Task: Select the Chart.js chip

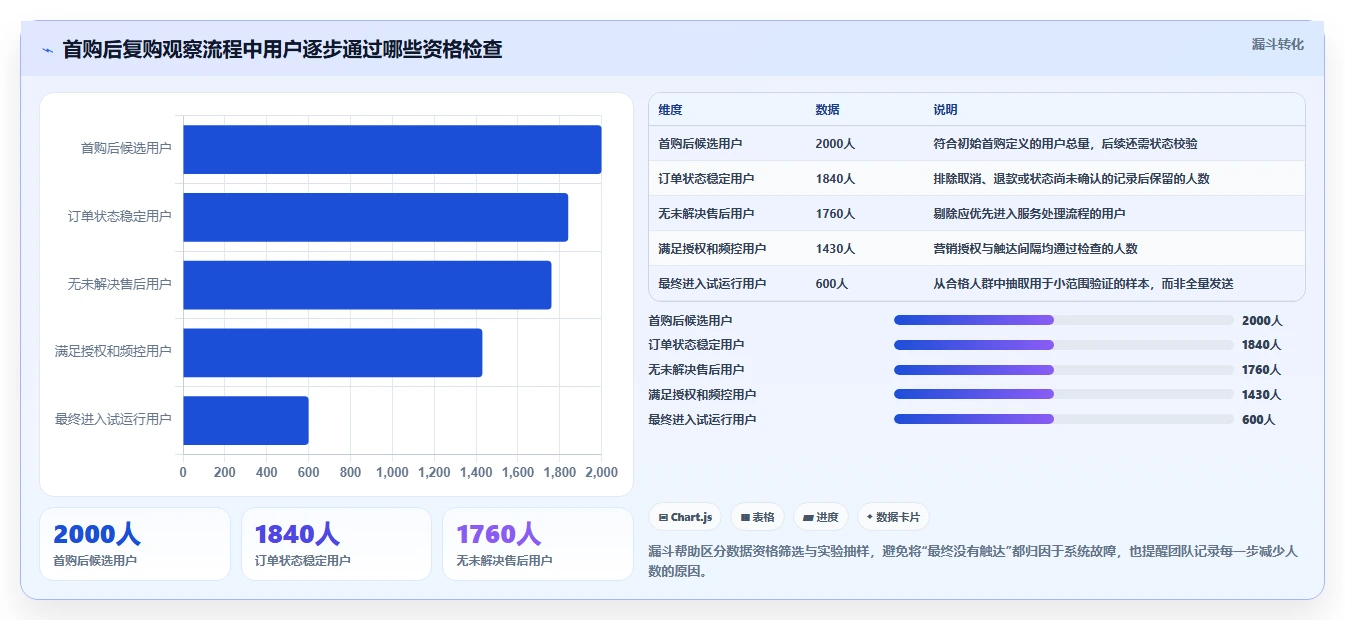Action: 686,517
